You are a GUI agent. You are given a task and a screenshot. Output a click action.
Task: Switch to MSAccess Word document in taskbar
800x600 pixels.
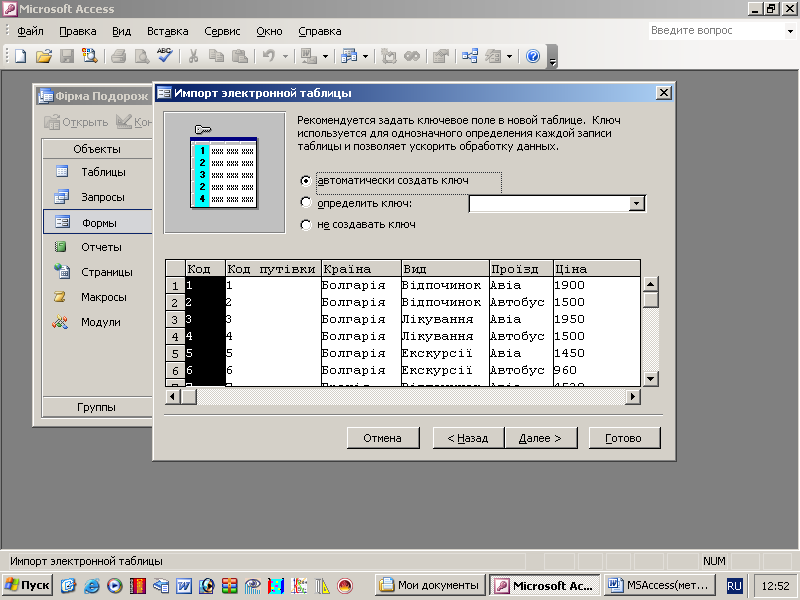(x=660, y=585)
